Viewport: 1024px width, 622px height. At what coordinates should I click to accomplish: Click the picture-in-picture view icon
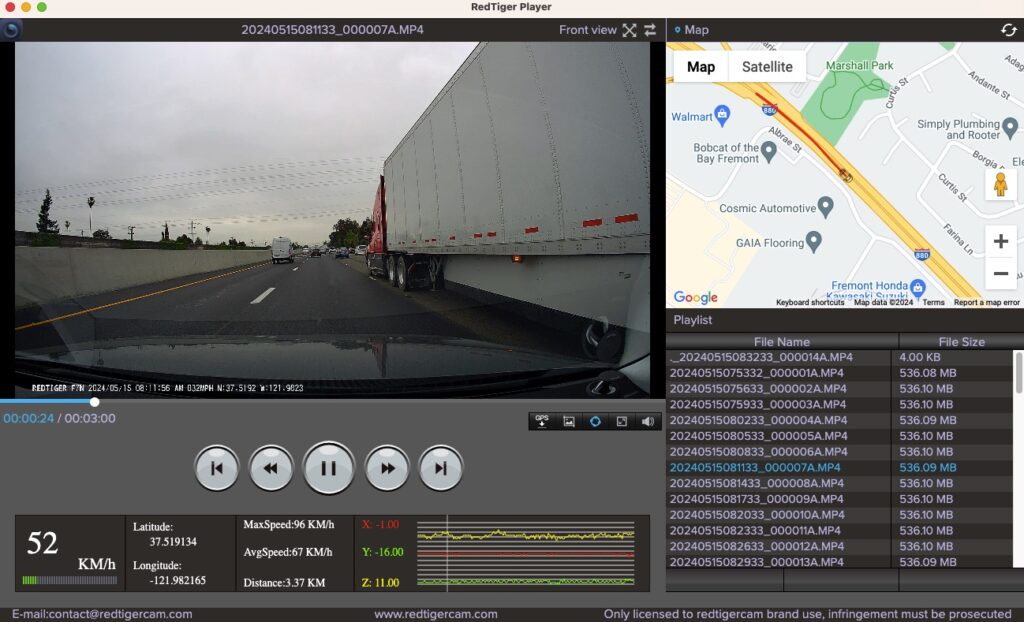tap(621, 421)
